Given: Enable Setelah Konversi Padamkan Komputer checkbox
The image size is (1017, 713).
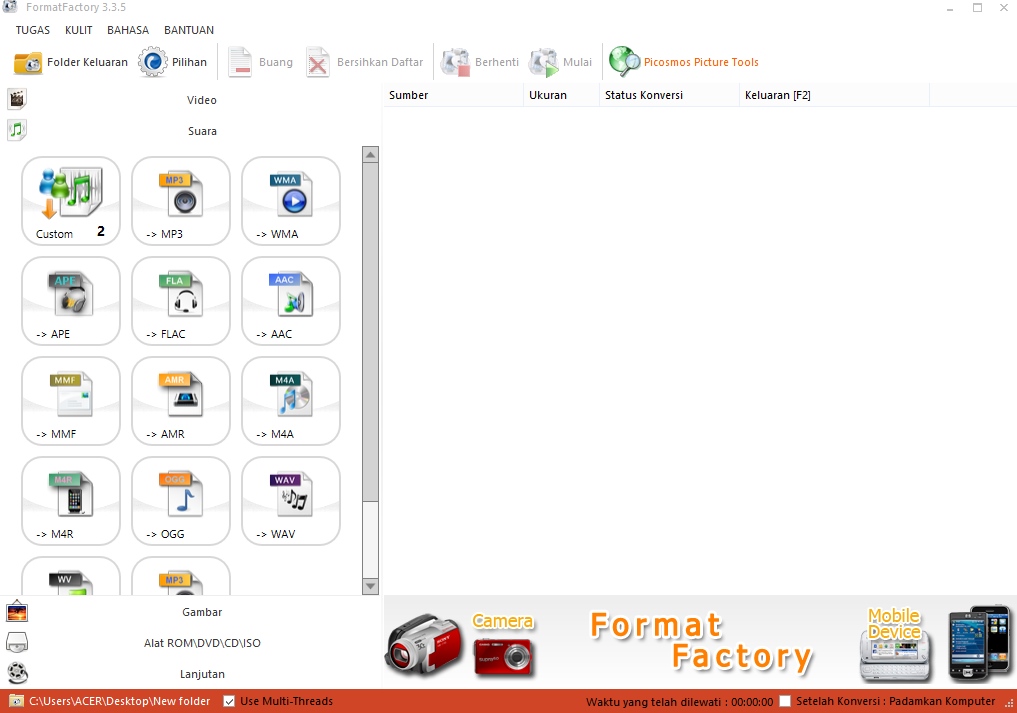Looking at the screenshot, I should point(785,701).
